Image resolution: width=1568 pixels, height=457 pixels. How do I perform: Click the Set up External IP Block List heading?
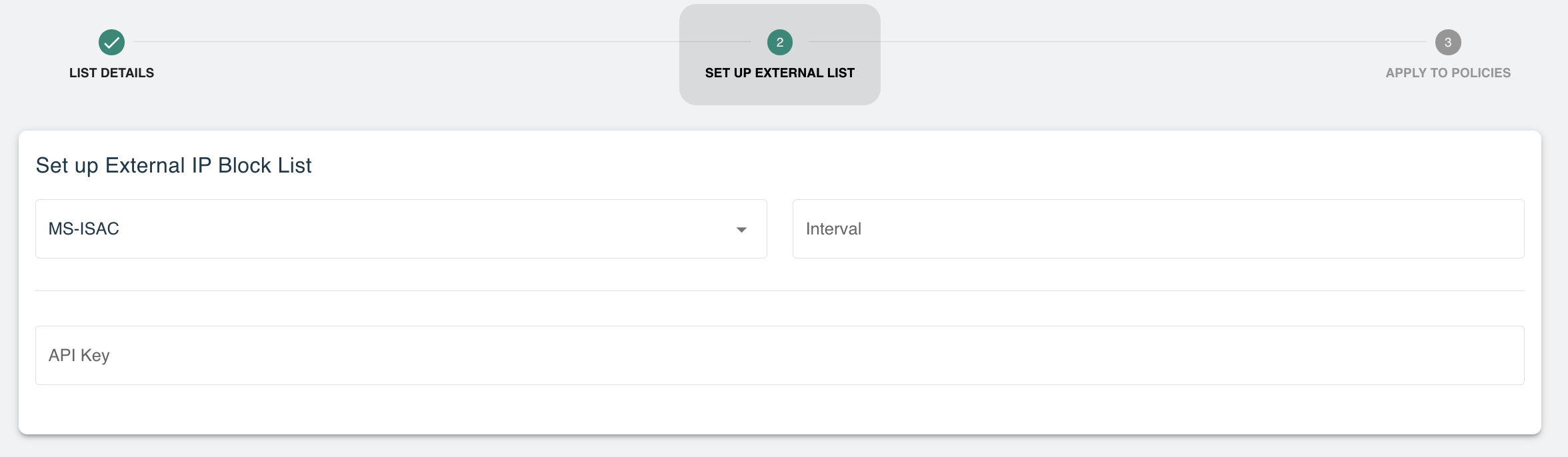pyautogui.click(x=173, y=165)
